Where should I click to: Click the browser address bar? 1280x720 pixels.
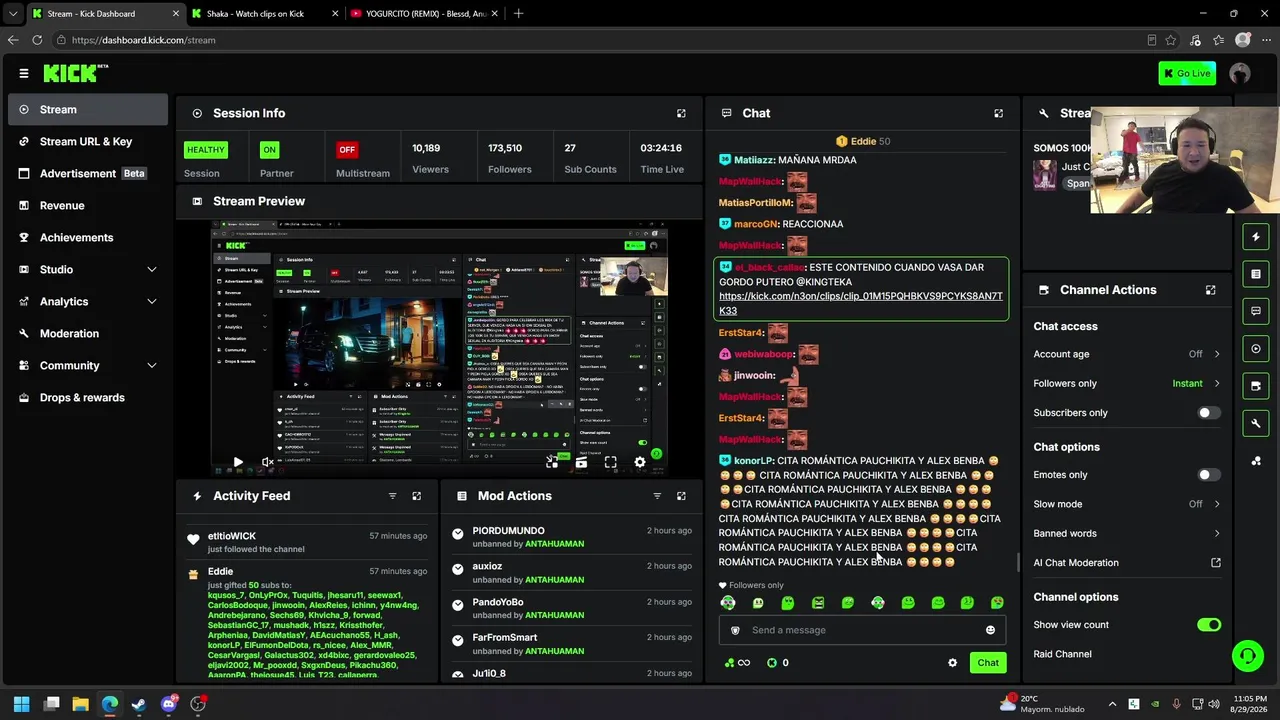click(x=600, y=40)
